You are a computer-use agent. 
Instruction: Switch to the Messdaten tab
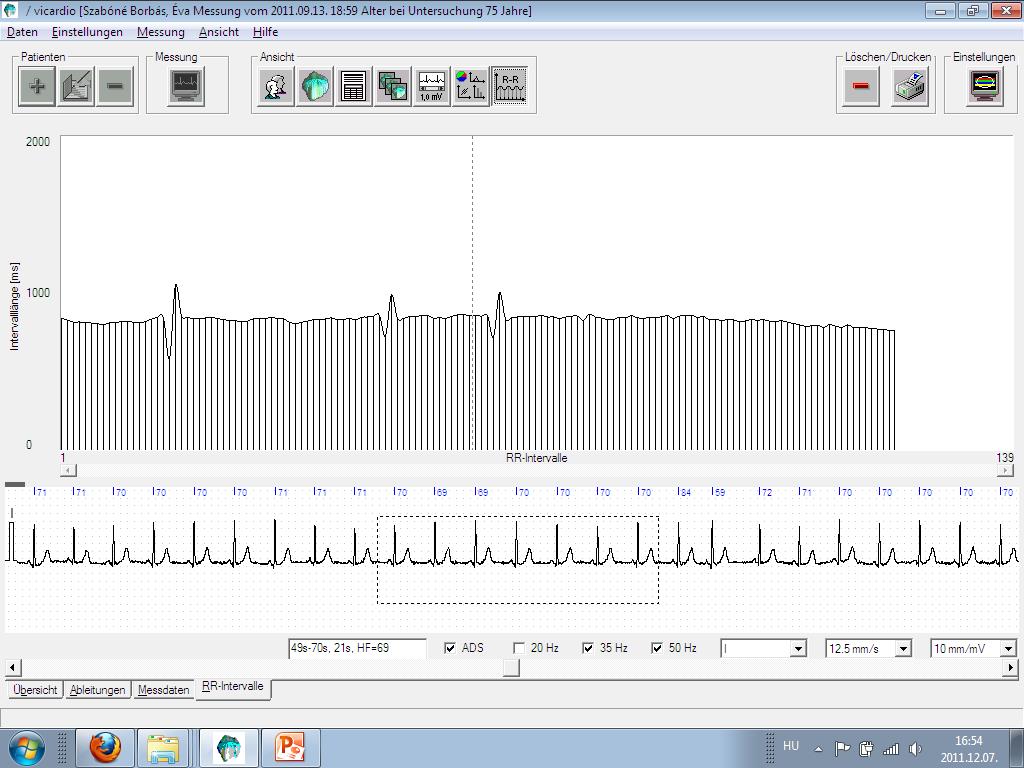tap(163, 690)
